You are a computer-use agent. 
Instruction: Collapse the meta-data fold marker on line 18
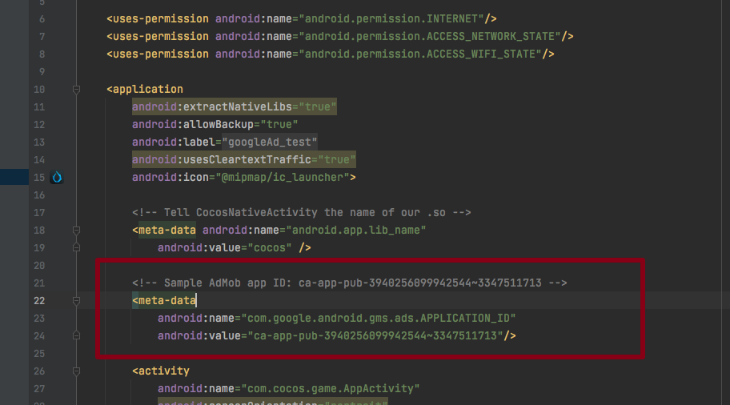[x=76, y=230]
